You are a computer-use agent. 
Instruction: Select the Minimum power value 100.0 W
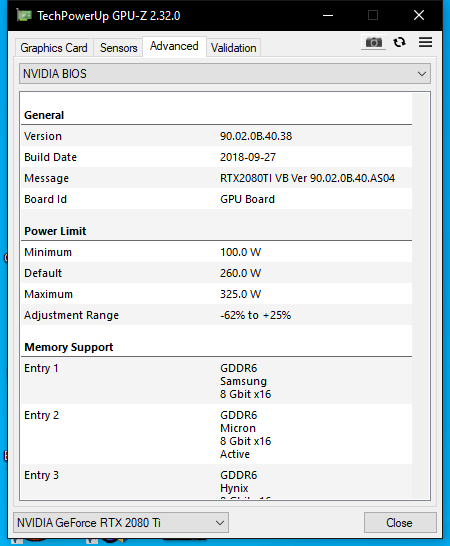pyautogui.click(x=240, y=252)
